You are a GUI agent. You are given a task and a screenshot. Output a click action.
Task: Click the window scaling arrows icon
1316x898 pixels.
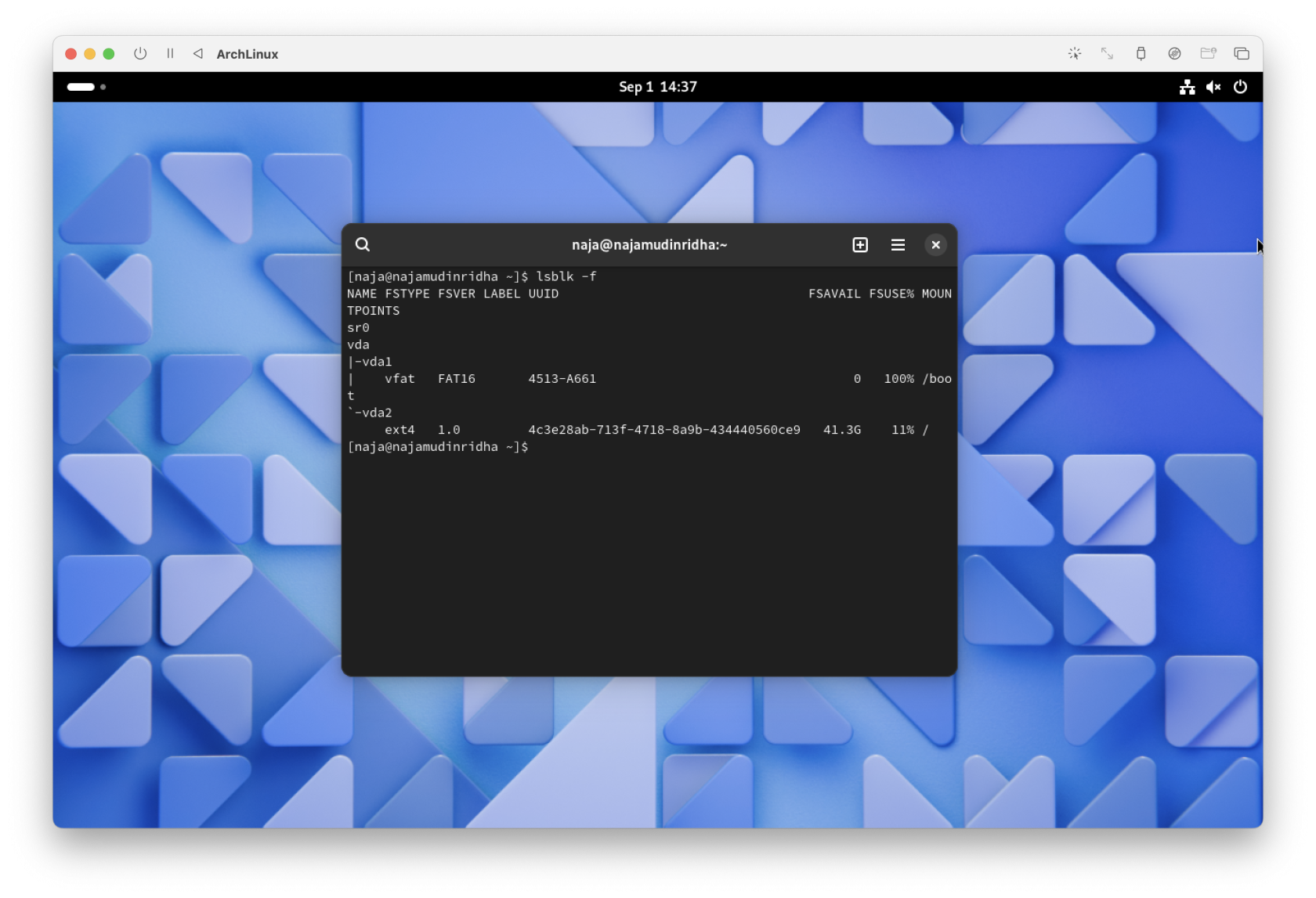pyautogui.click(x=1107, y=53)
